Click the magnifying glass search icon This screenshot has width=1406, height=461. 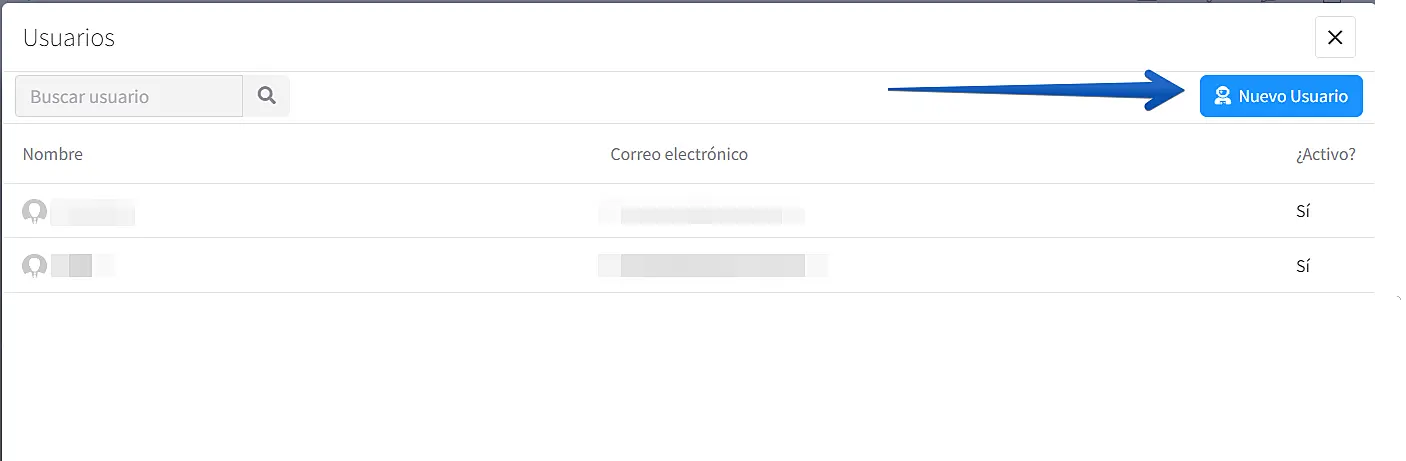pos(266,96)
